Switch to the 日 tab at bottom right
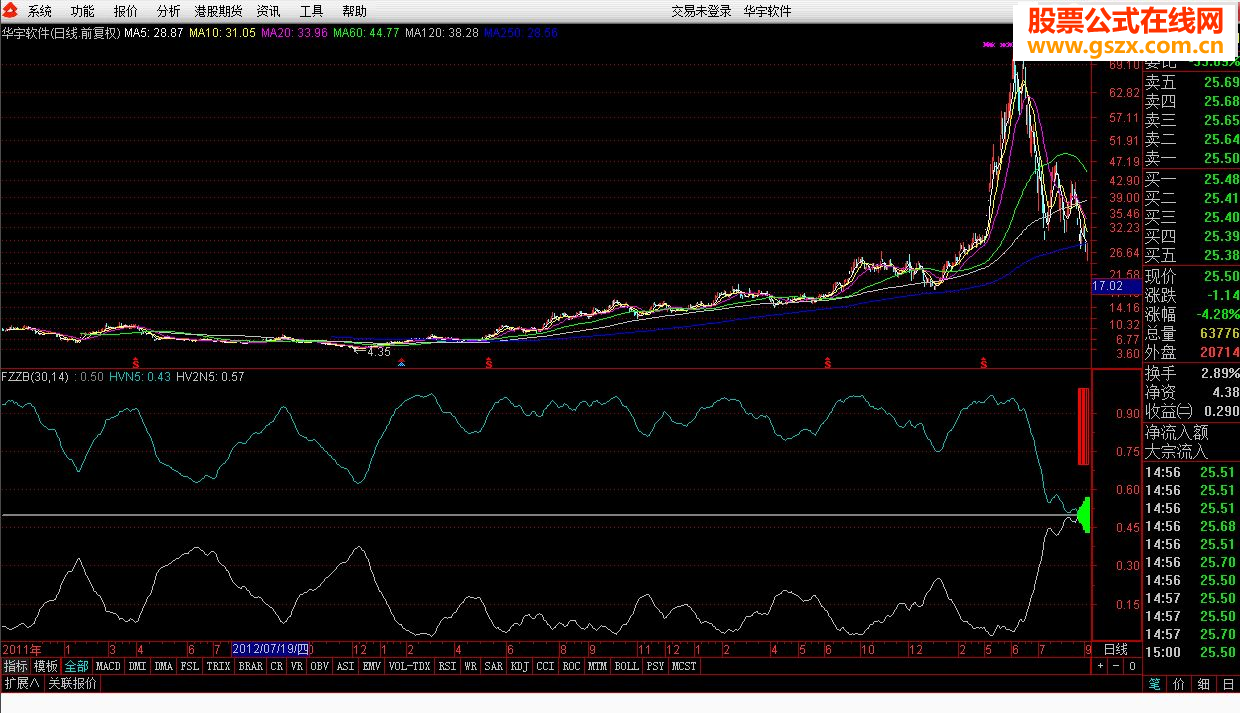 coord(1228,685)
